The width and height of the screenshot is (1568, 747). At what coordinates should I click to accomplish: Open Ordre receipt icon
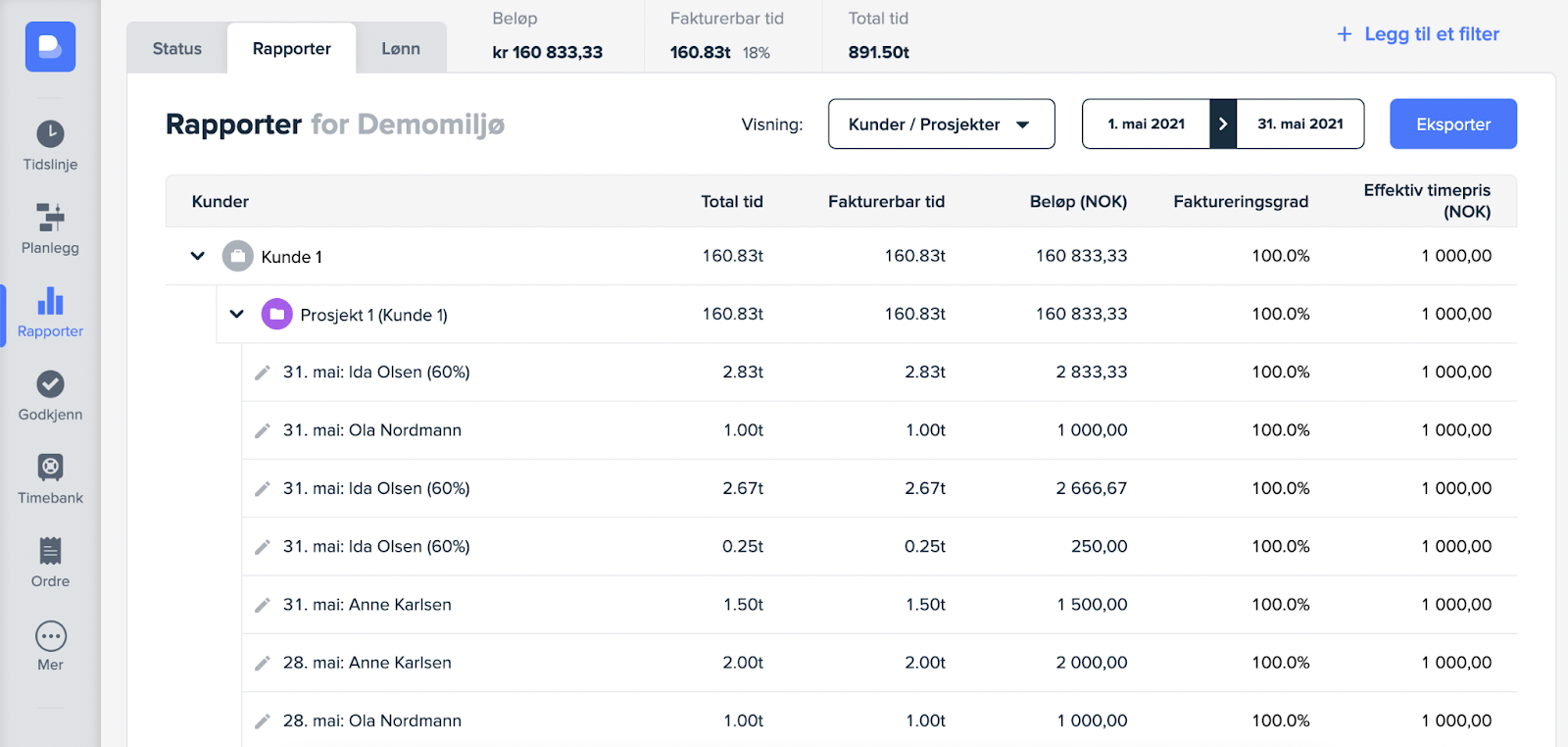click(x=50, y=550)
